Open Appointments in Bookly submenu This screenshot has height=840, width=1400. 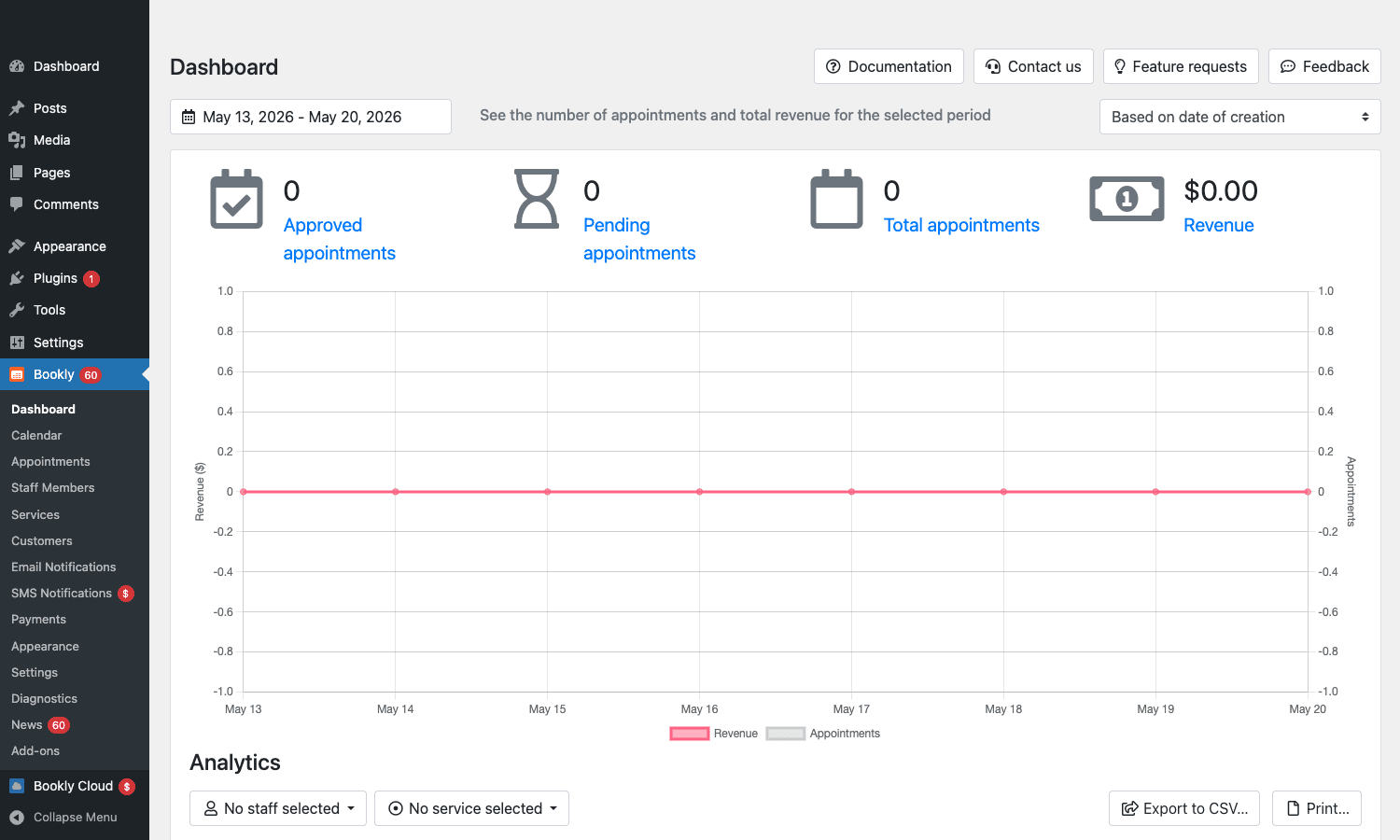(50, 461)
